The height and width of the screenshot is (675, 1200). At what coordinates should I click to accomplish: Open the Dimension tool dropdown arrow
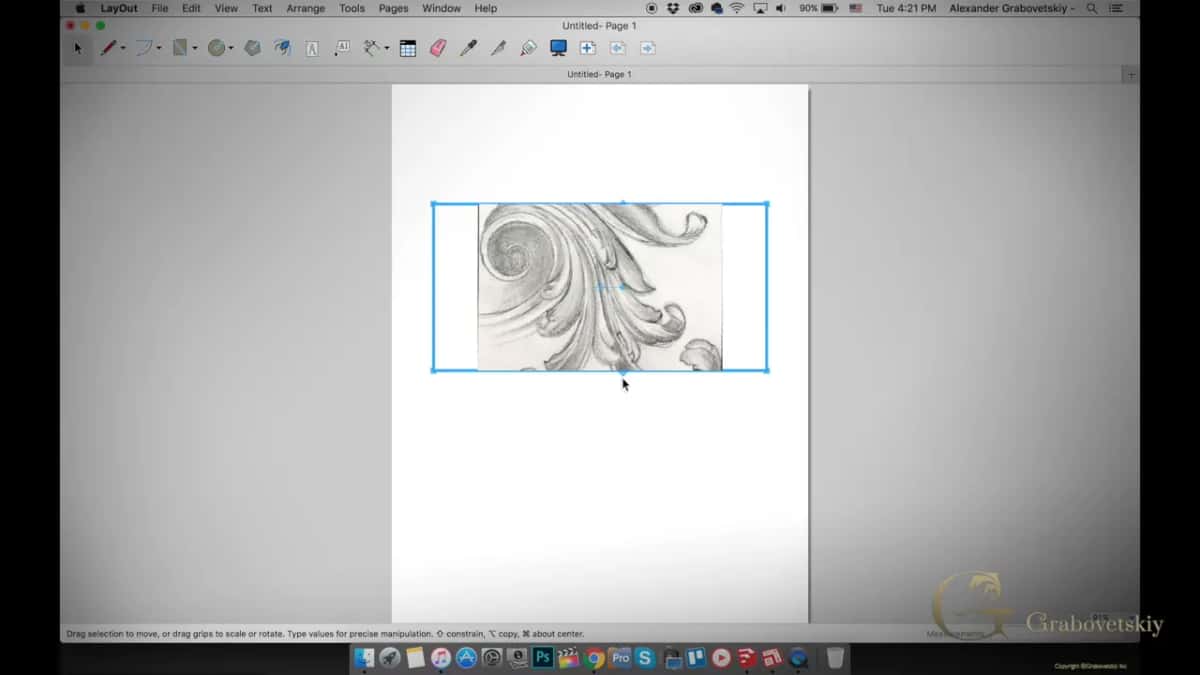tap(387, 48)
